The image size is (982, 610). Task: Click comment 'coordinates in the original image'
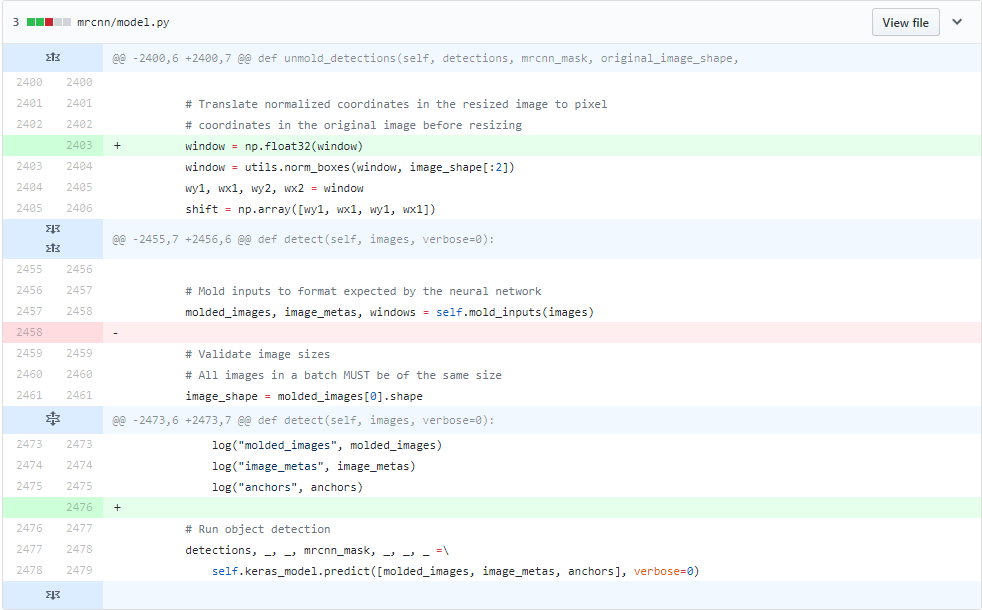click(353, 125)
